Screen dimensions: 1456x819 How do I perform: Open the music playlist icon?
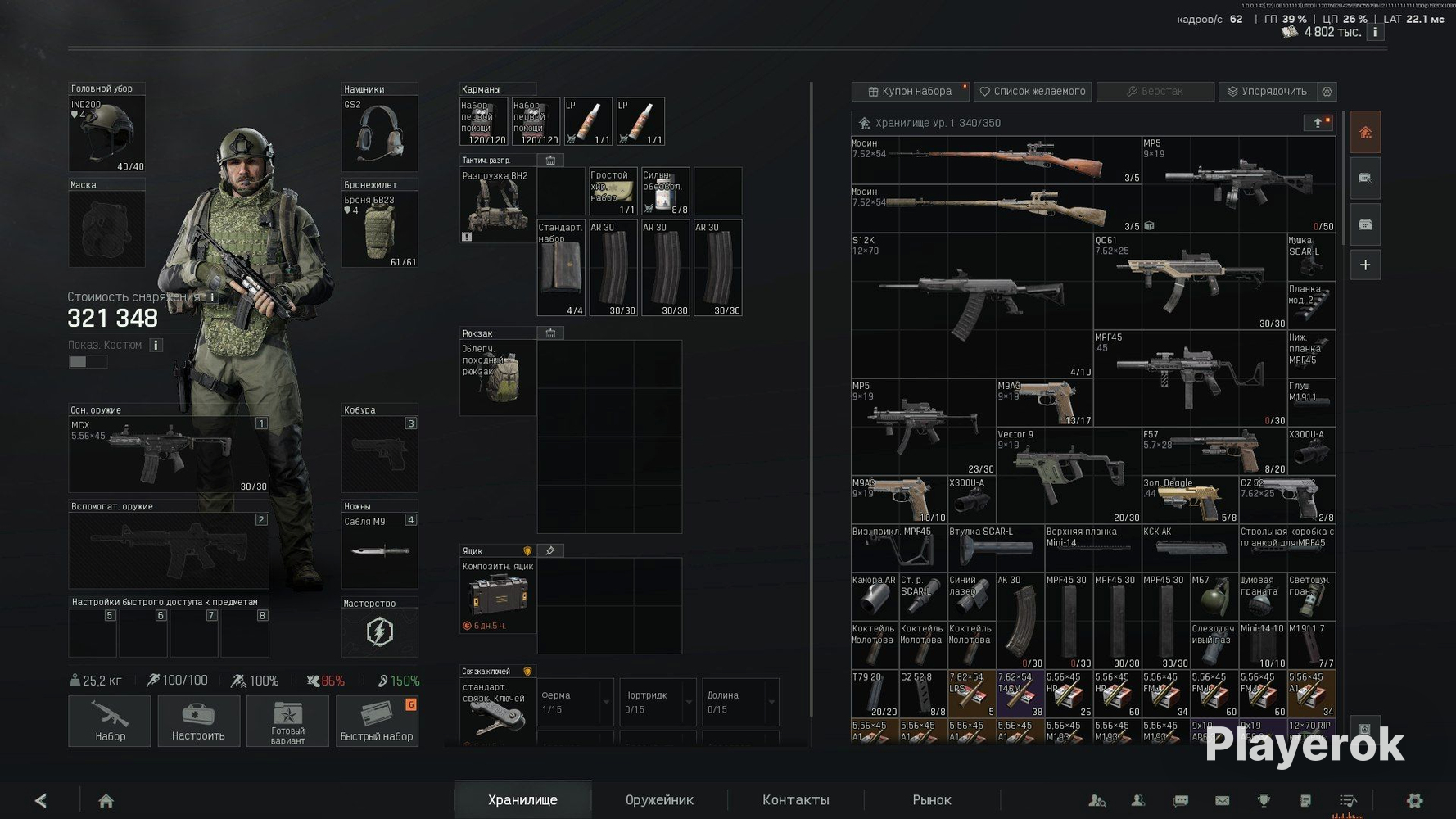1348,800
